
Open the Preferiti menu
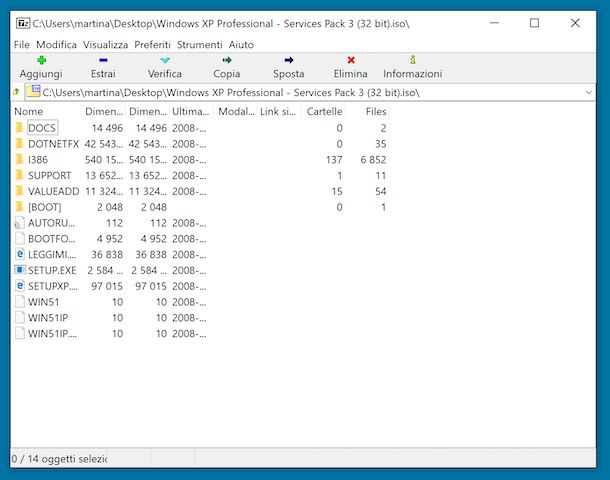click(x=152, y=45)
